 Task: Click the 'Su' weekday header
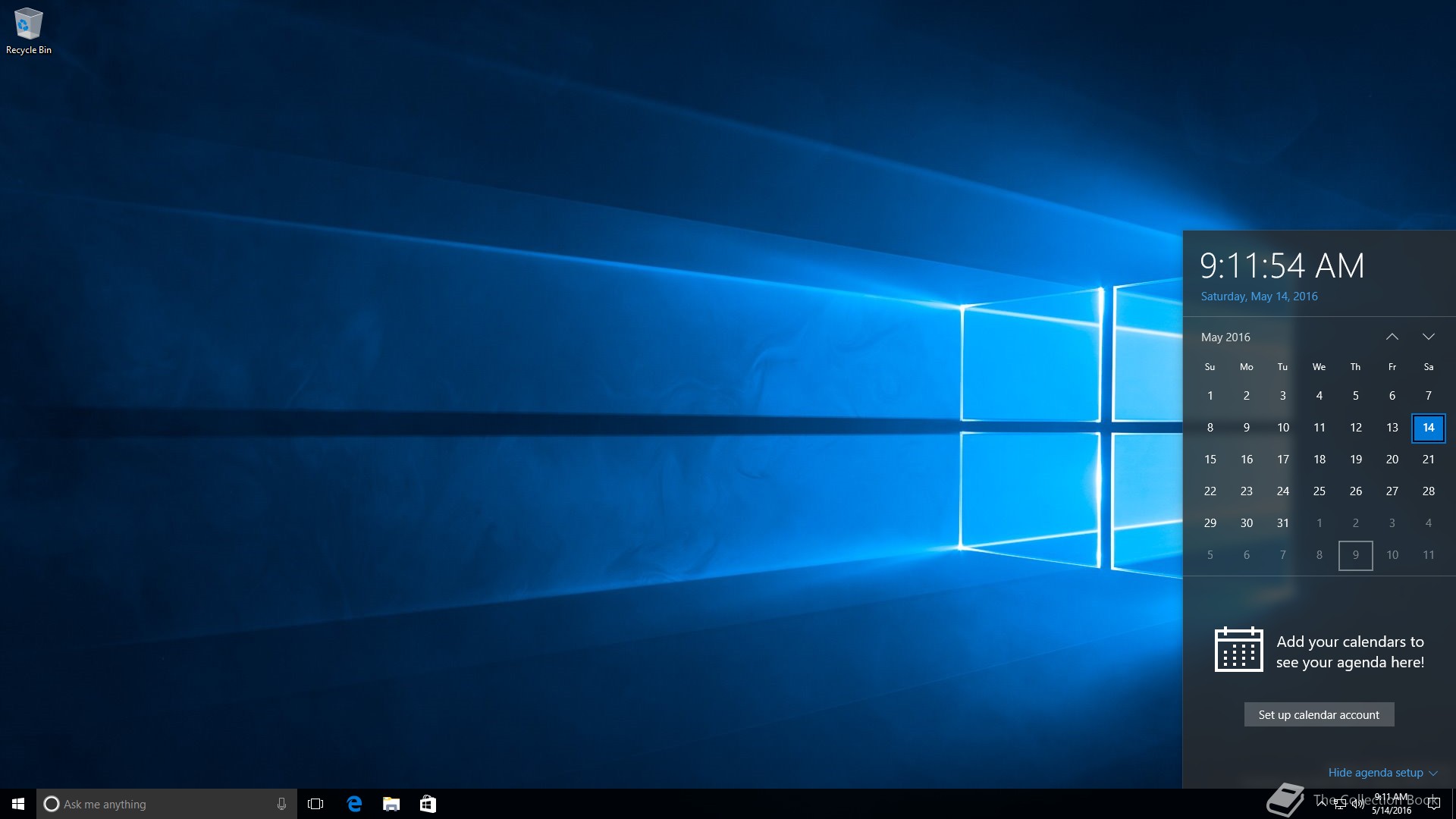1210,367
